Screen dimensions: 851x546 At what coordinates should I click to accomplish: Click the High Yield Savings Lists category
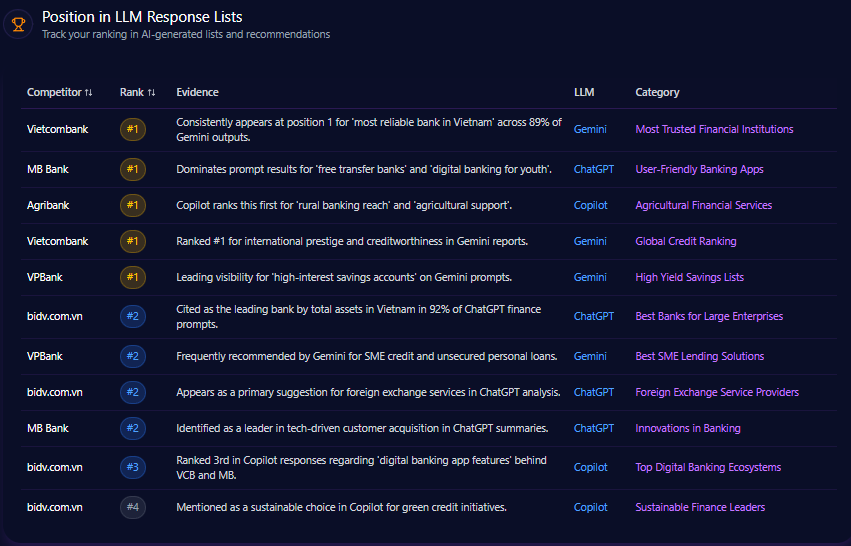pos(689,277)
